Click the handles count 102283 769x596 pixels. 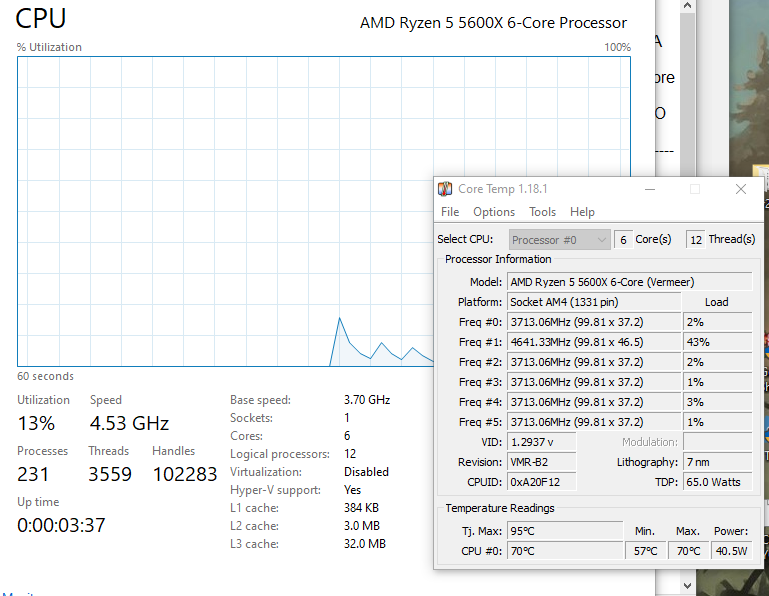pos(184,474)
